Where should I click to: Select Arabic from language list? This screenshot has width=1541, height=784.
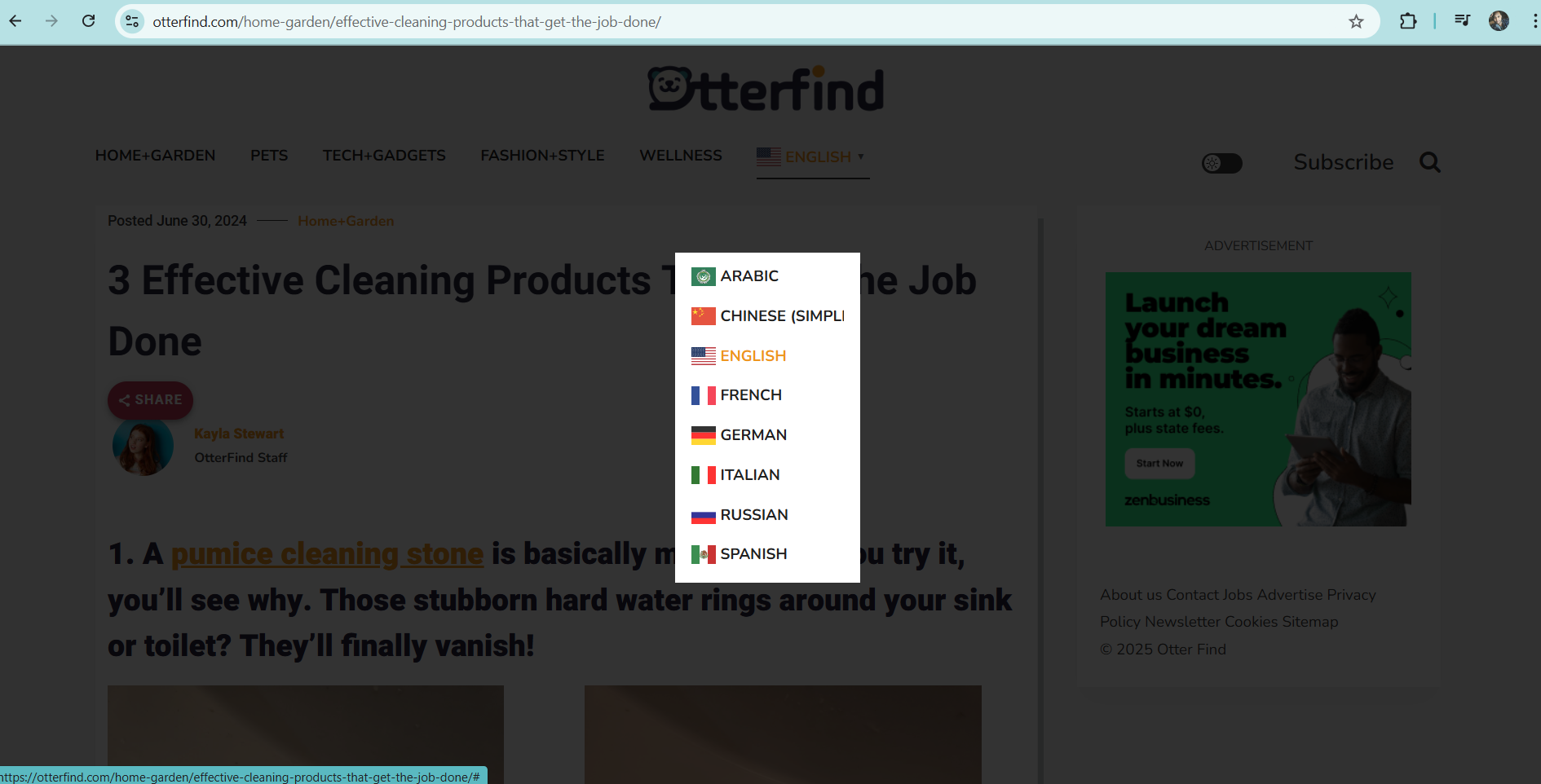748,276
